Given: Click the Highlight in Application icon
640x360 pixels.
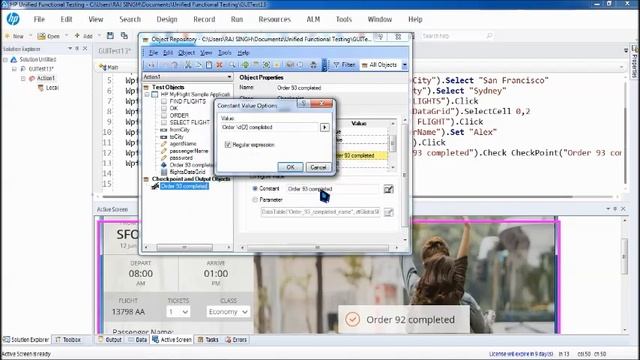Looking at the screenshot, I should click(x=266, y=65).
